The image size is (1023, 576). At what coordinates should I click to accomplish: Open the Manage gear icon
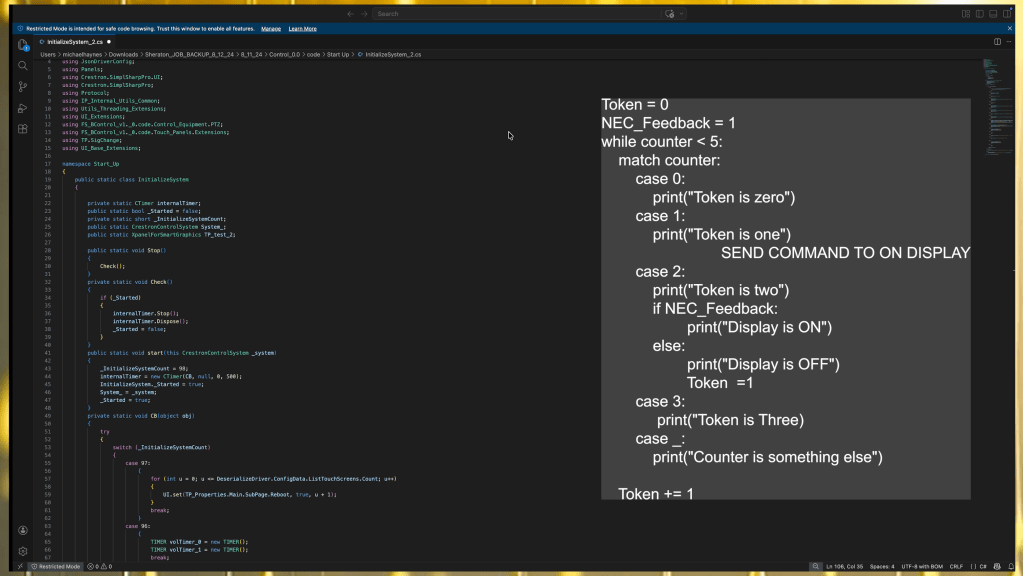23,551
